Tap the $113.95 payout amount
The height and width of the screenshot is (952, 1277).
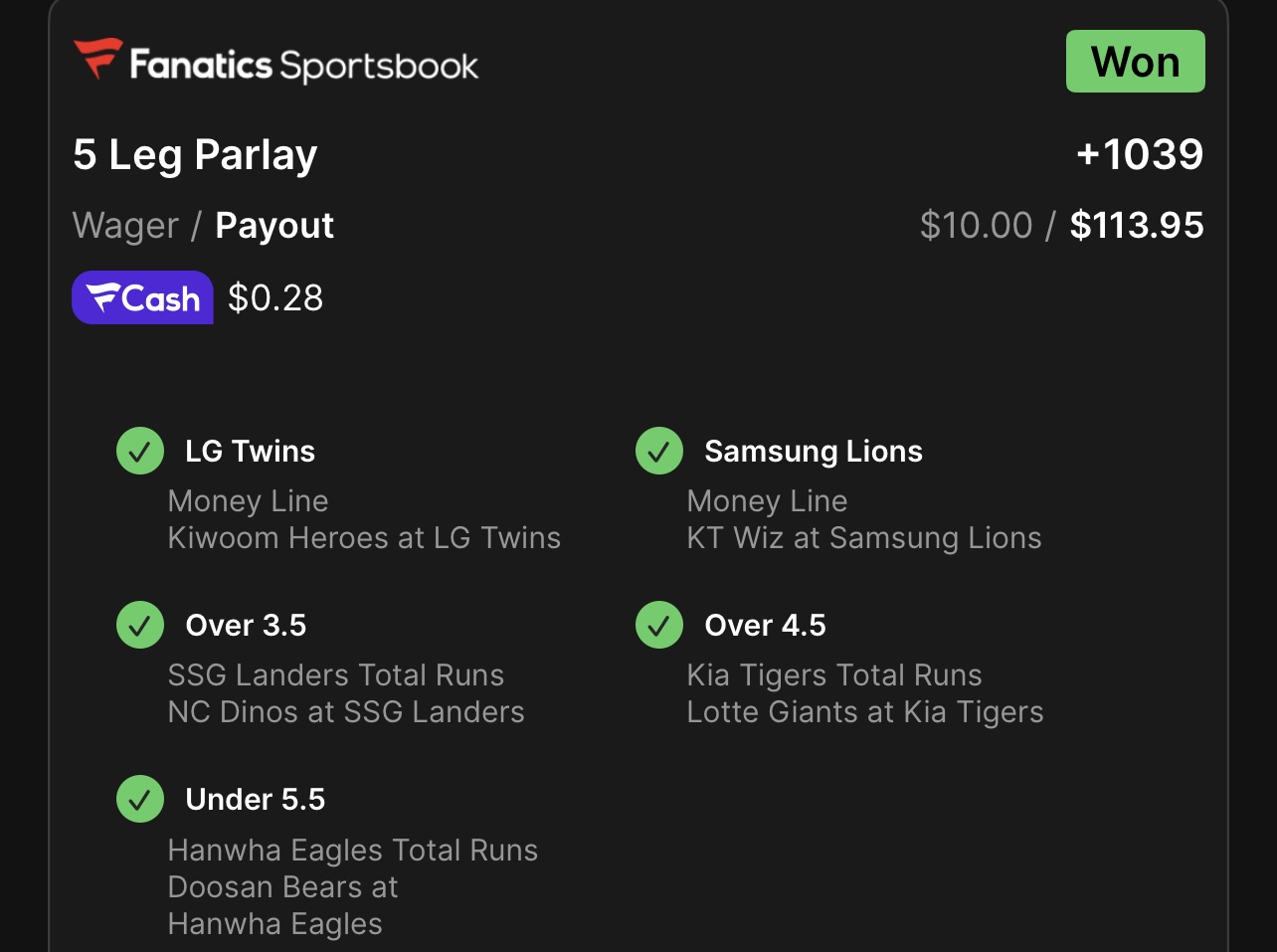(x=1137, y=226)
